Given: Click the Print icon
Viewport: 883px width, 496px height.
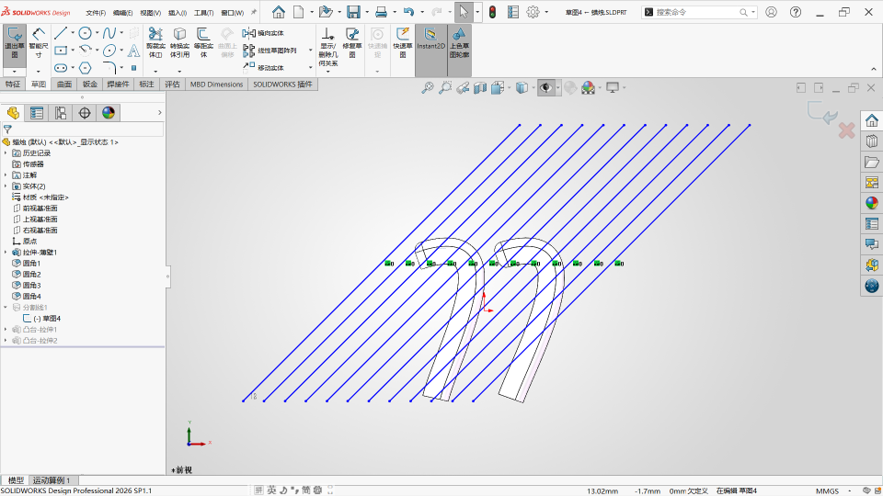Looking at the screenshot, I should 381,12.
